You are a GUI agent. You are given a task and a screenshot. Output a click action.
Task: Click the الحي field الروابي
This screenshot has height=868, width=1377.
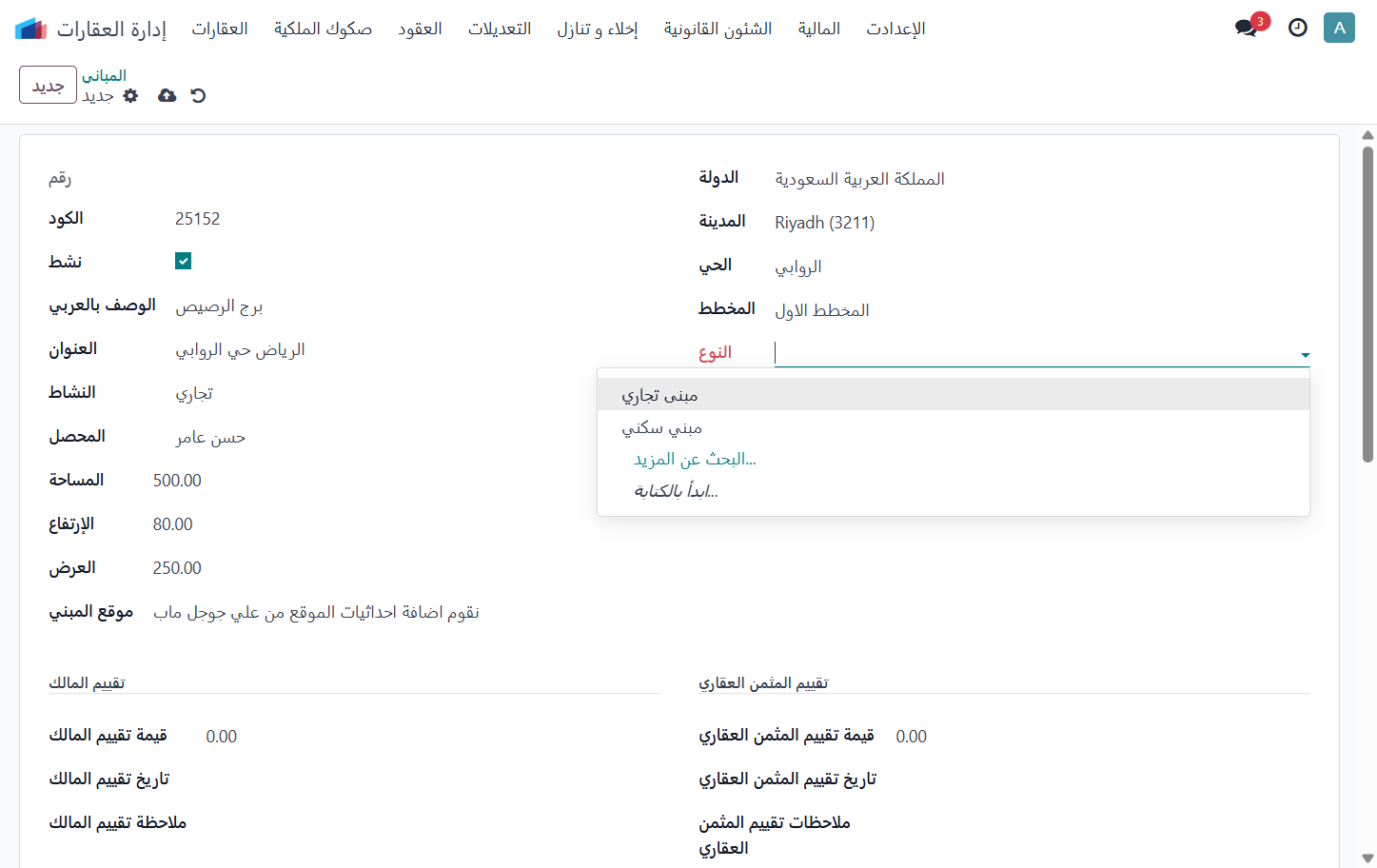tap(797, 266)
